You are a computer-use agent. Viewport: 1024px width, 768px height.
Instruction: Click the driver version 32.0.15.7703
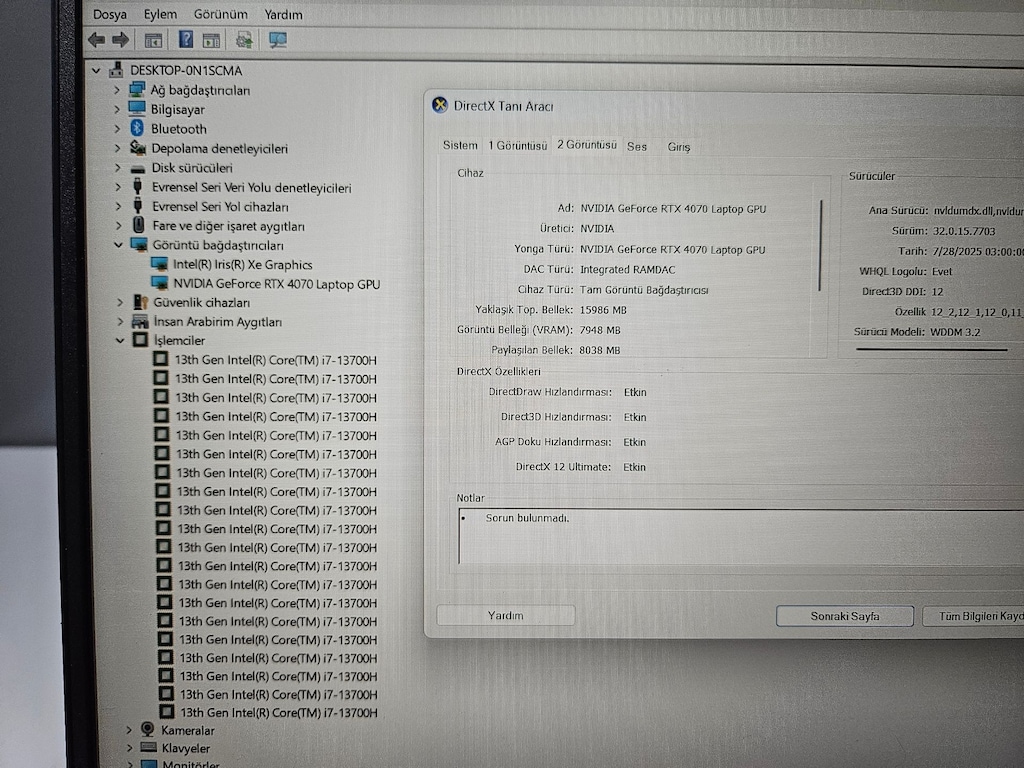pos(964,231)
